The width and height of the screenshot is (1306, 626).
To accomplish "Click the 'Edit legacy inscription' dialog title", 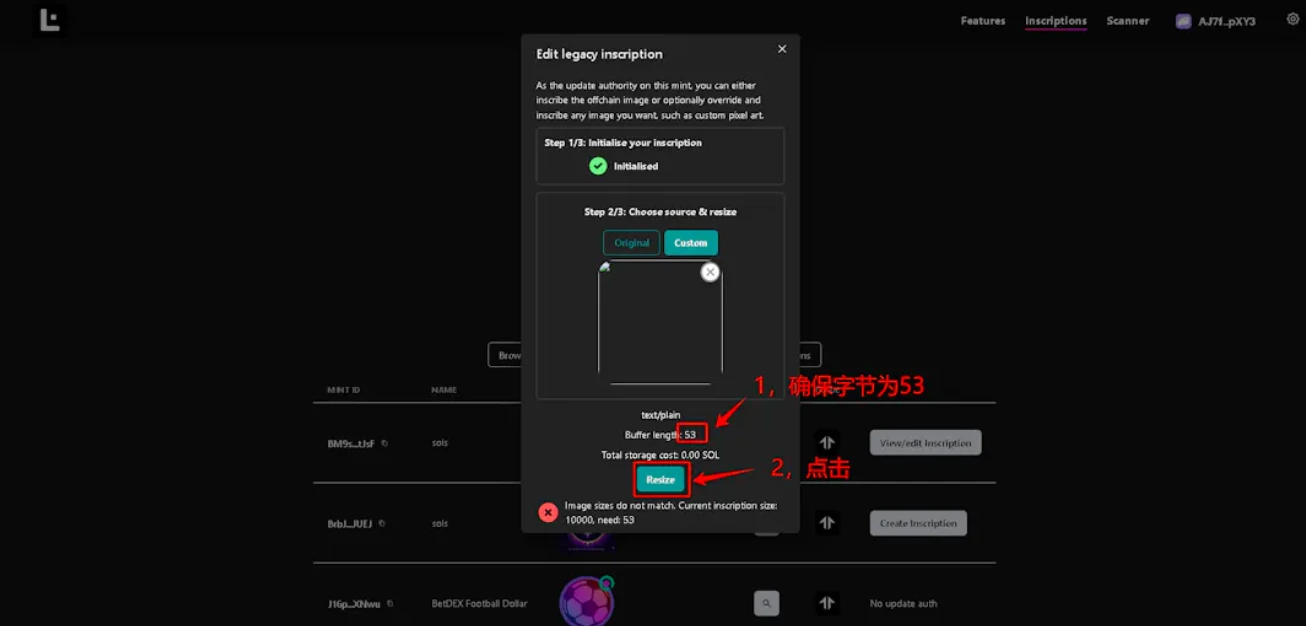I will [599, 54].
